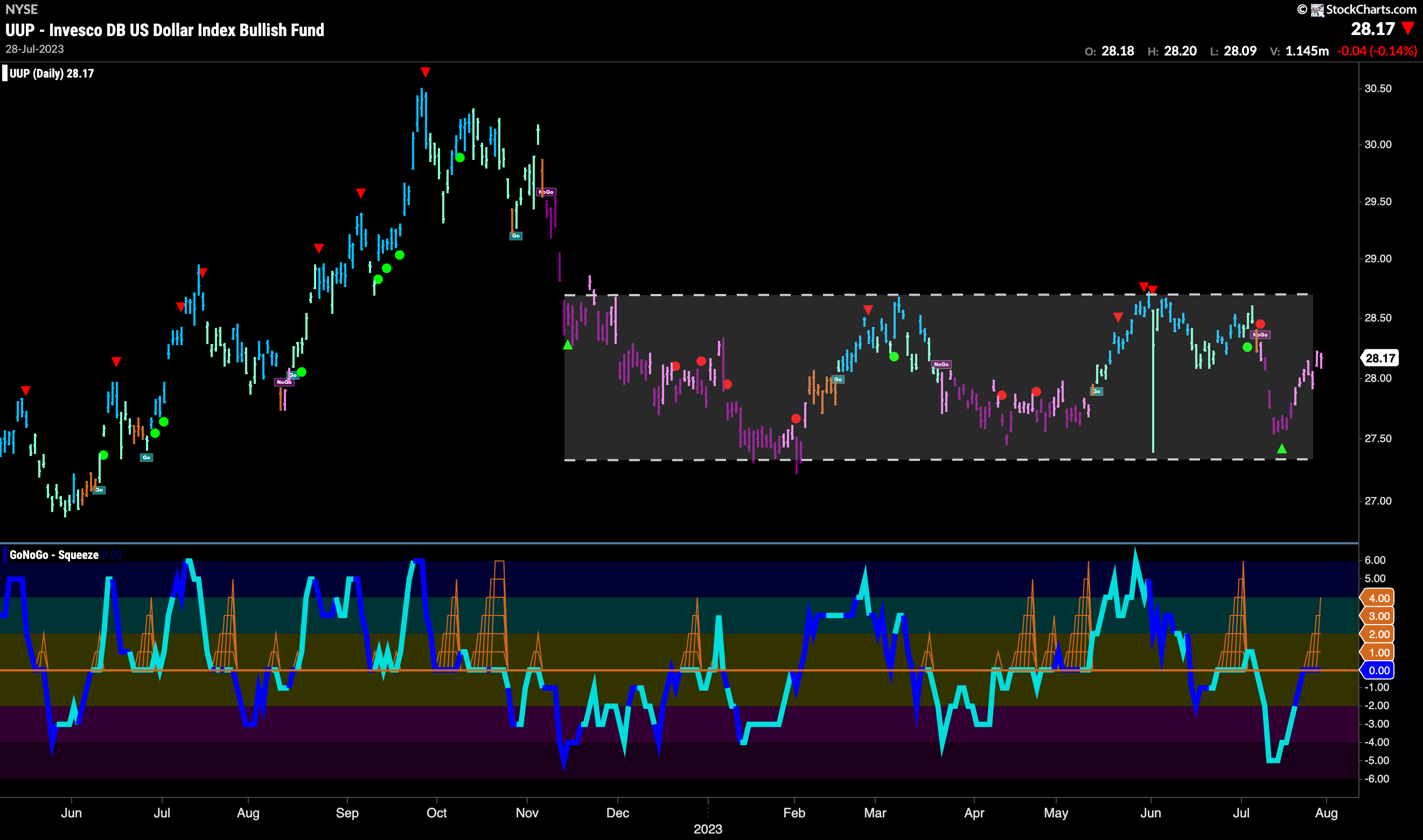1423x840 pixels.
Task: Click the low price value 28.09
Action: (1240, 51)
